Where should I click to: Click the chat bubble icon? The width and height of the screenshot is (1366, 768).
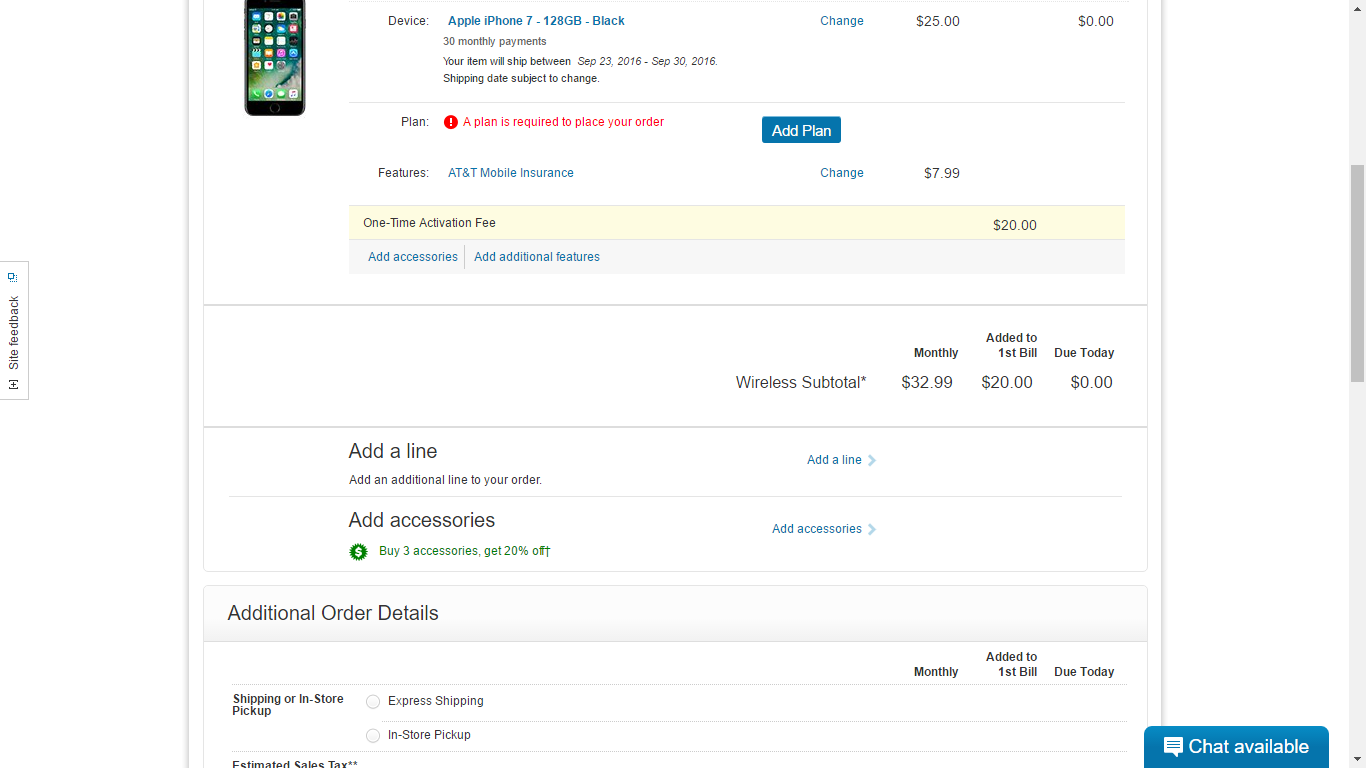[1173, 747]
